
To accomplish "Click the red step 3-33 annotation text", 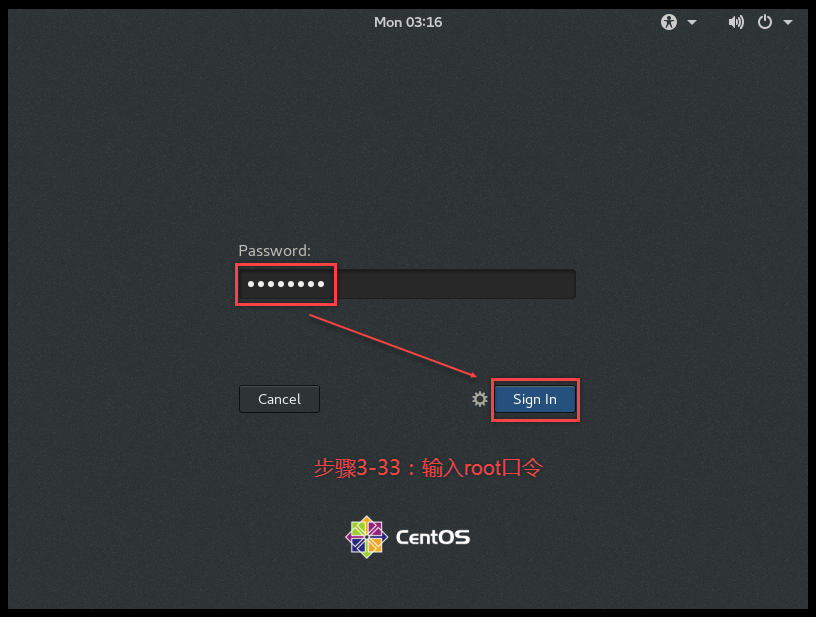I will pos(428,468).
